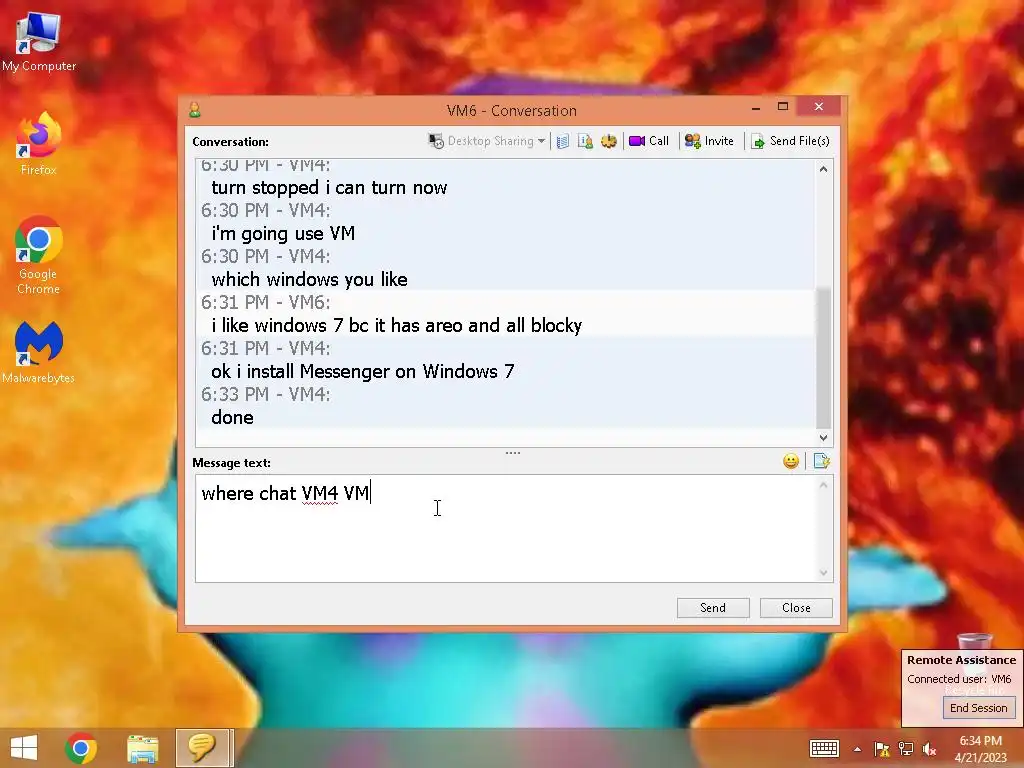This screenshot has width=1024, height=768.
Task: Select the Google Chrome desktop shortcut
Action: pyautogui.click(x=39, y=255)
